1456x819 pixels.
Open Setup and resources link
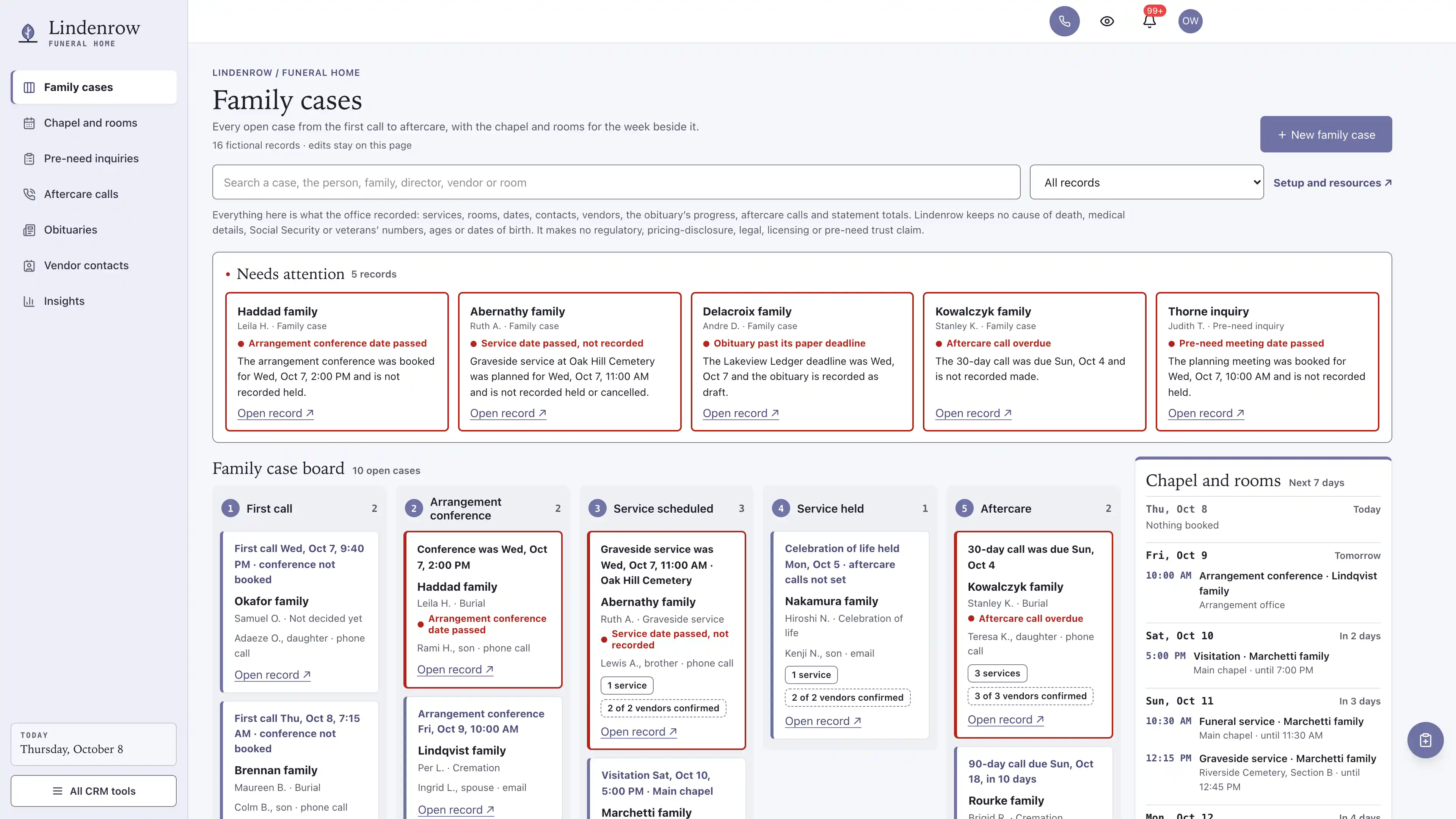(1332, 182)
